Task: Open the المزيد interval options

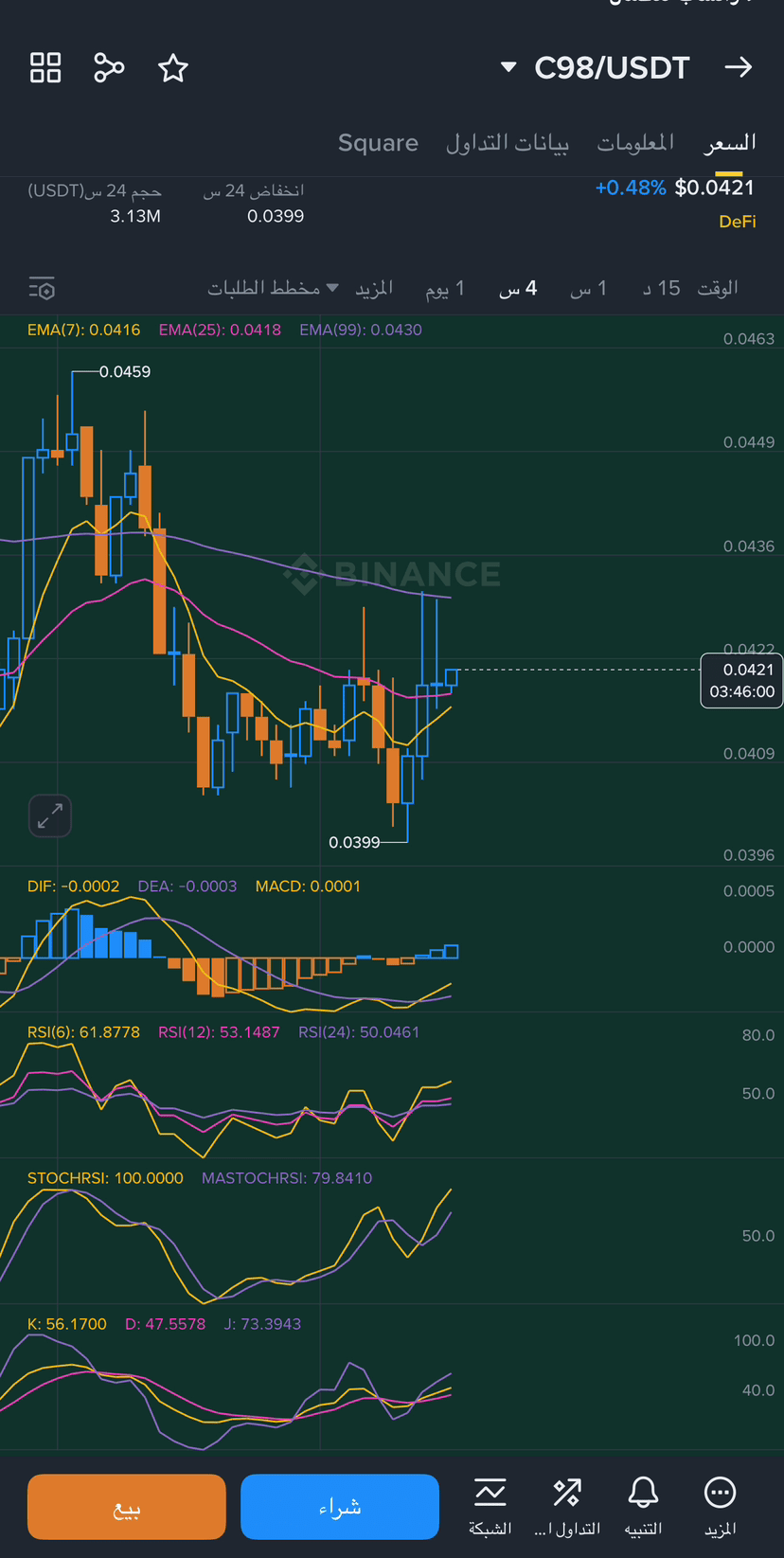Action: (374, 288)
